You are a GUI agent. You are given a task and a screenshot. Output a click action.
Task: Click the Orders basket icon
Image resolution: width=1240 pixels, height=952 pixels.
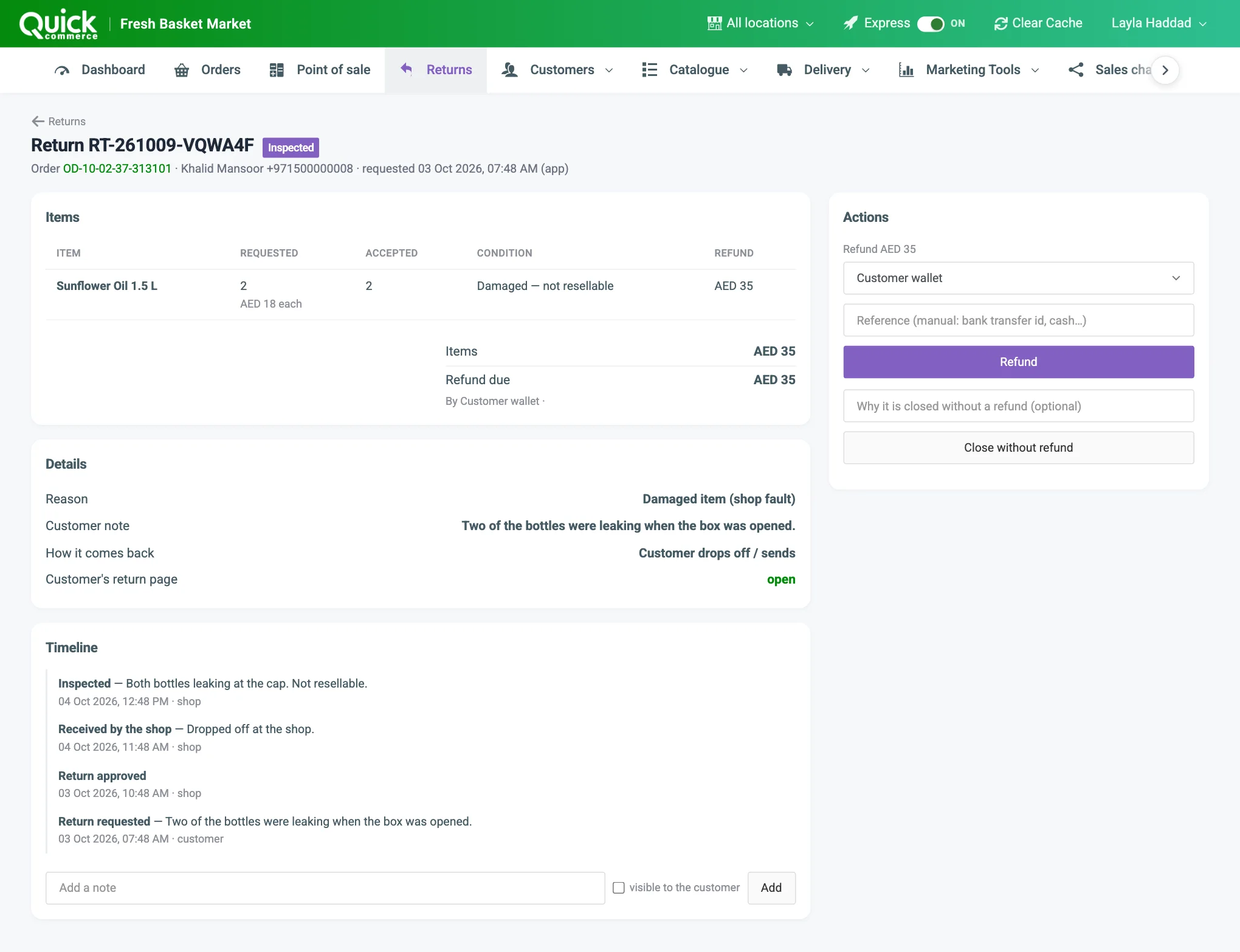(182, 71)
